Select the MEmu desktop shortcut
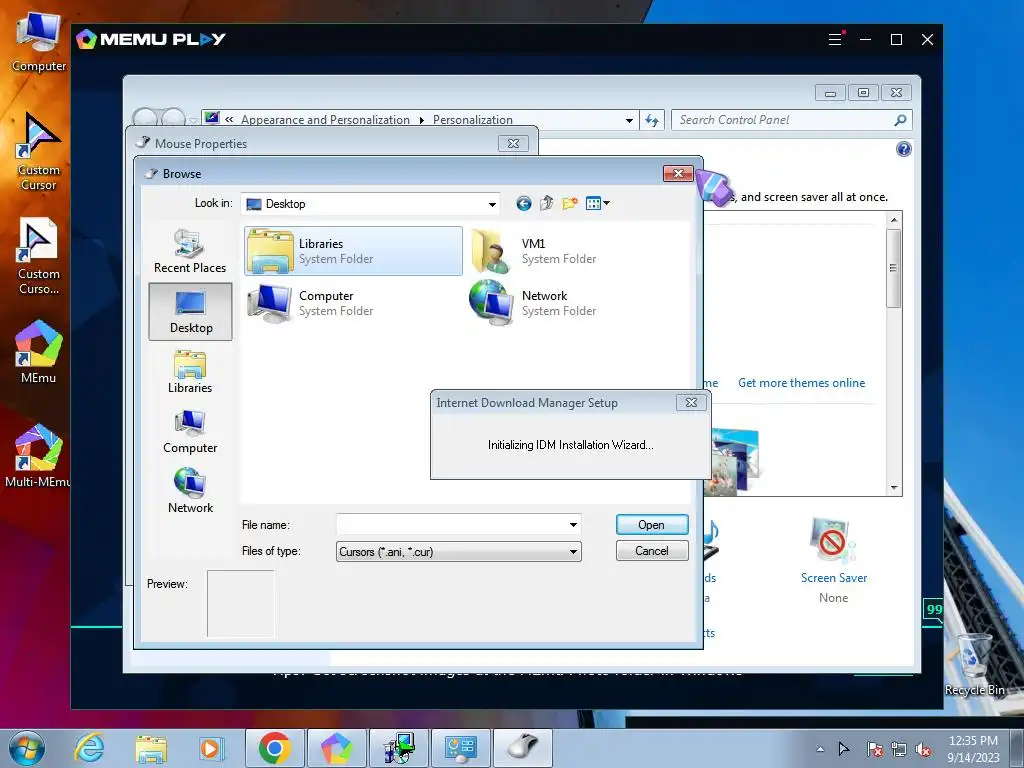The image size is (1024, 768). (39, 351)
